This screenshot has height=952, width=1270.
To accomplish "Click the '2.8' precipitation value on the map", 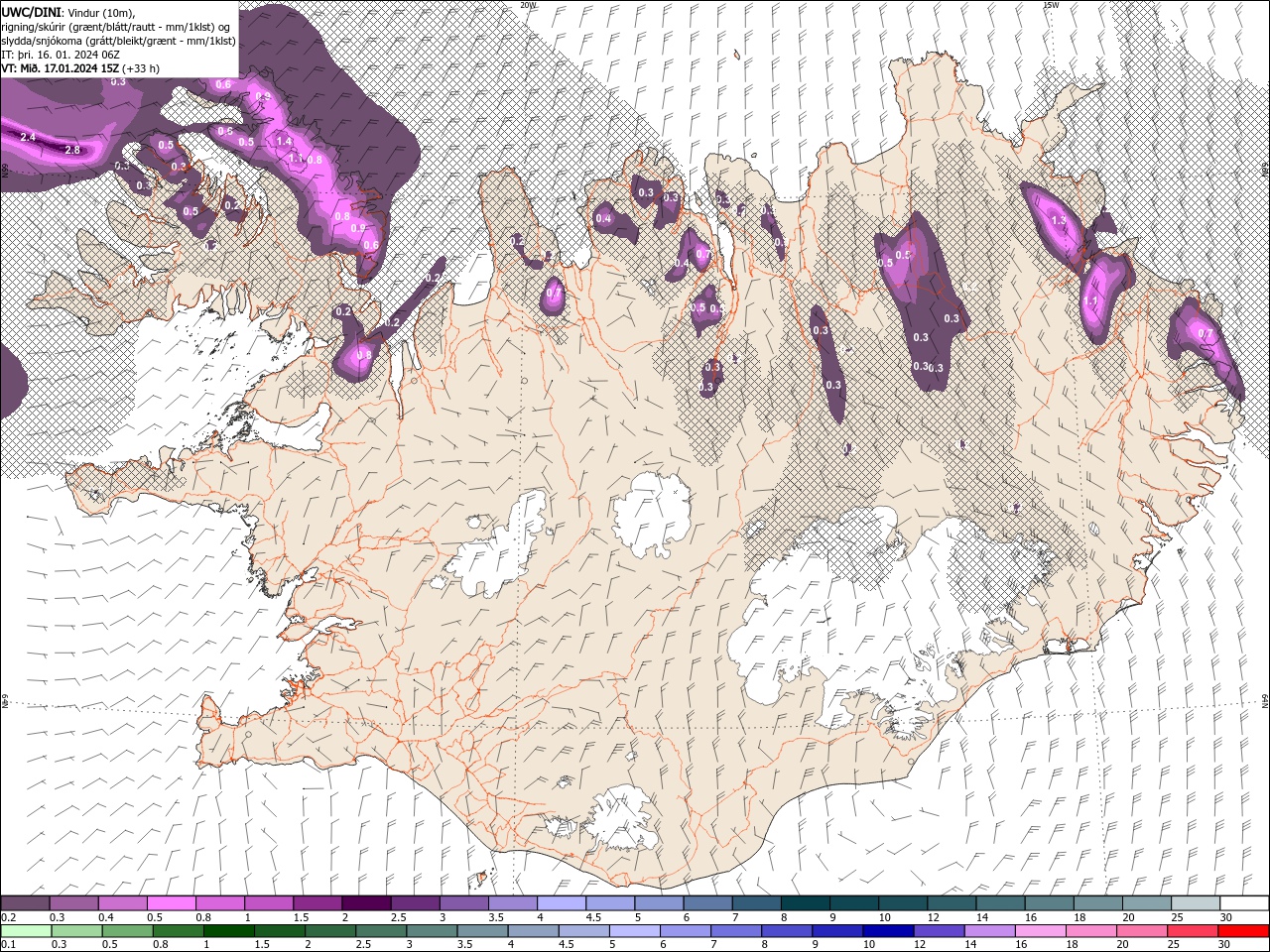I will (x=71, y=150).
